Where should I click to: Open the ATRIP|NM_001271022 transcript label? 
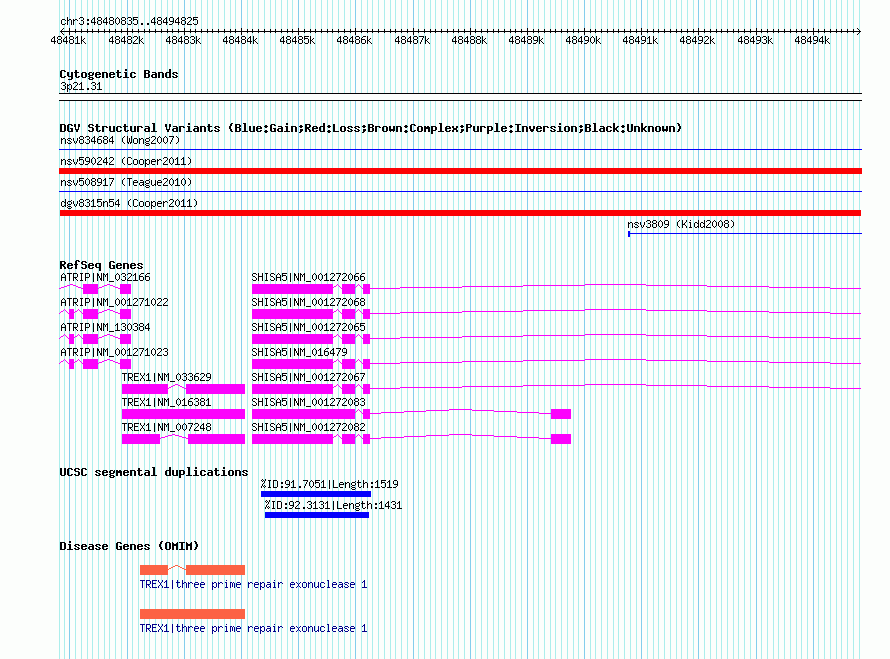click(114, 303)
